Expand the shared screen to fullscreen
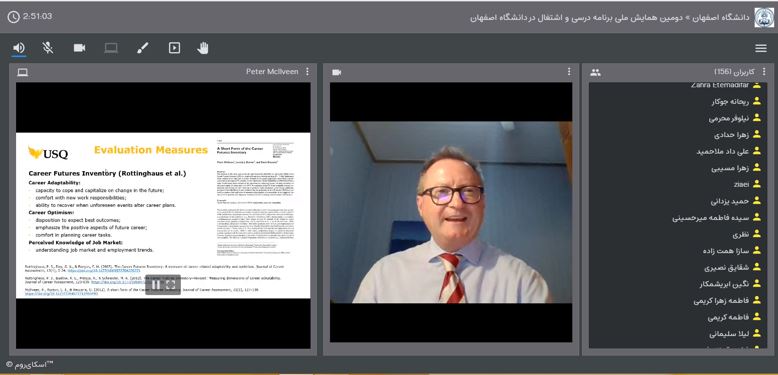Screen dimensions: 778x375 click(171, 285)
